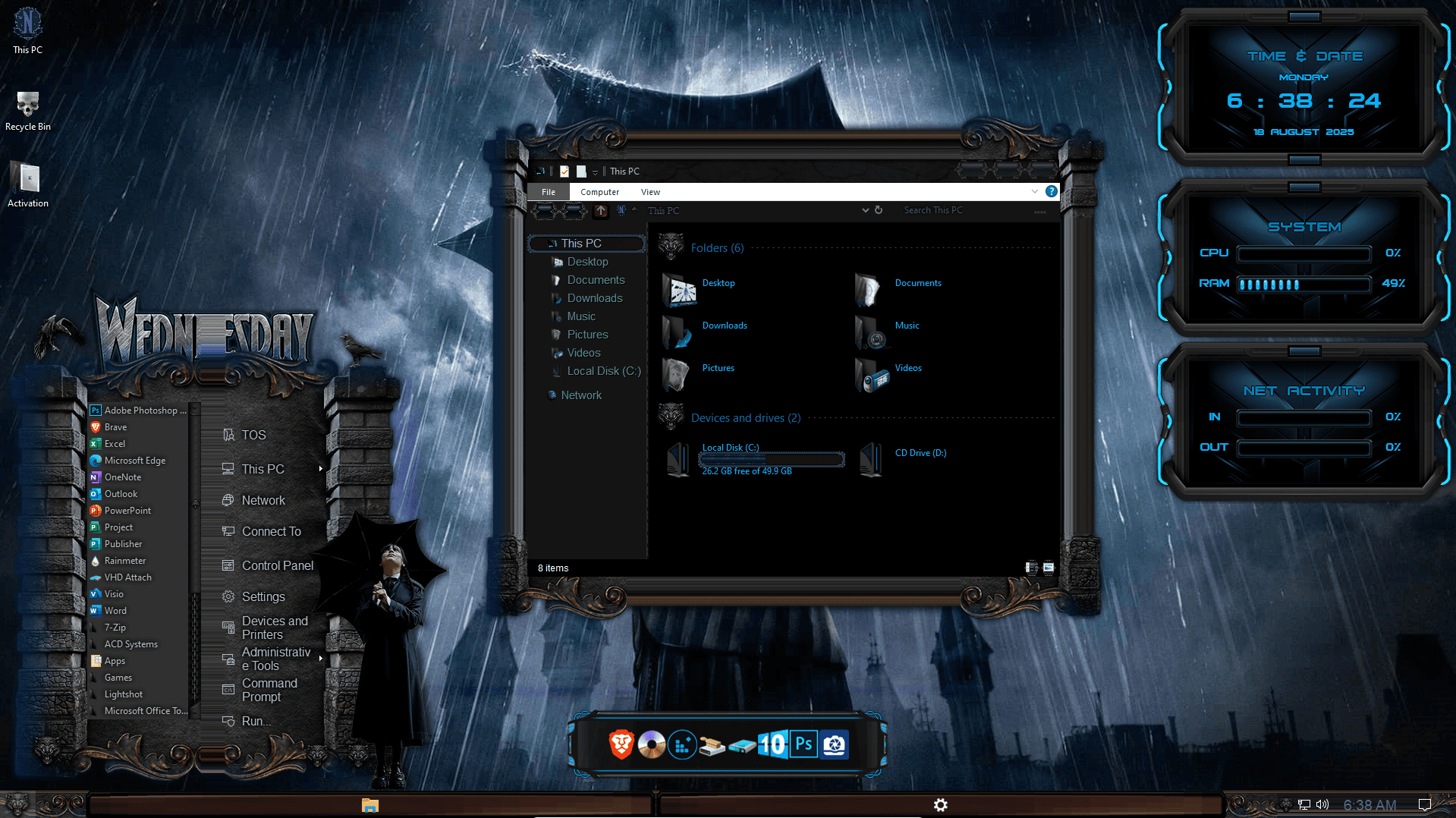Click the This PC address bar
This screenshot has width=1456, height=818.
pyautogui.click(x=751, y=210)
